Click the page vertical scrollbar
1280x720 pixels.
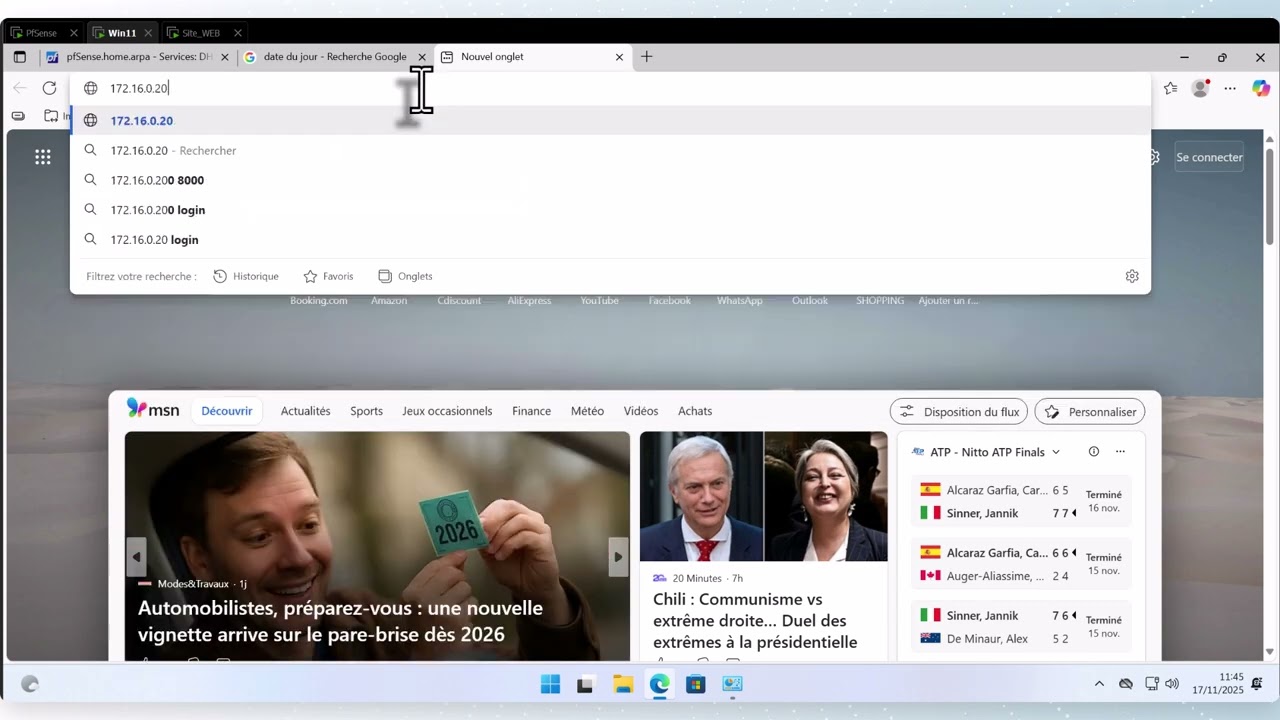(x=1270, y=195)
